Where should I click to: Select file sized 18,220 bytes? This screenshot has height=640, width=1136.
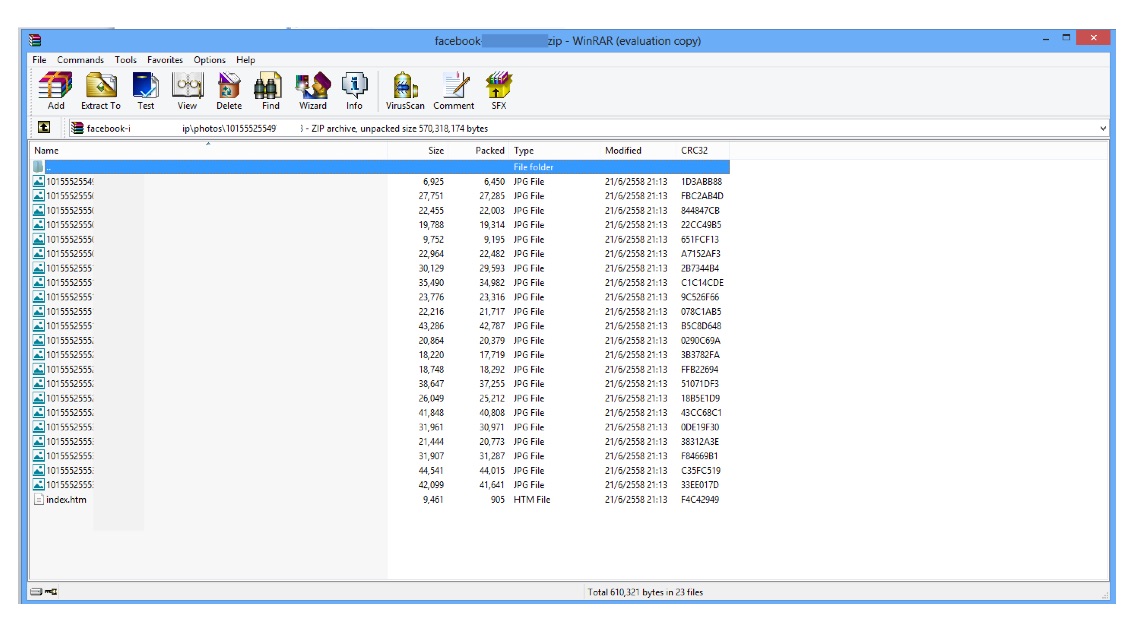[380, 354]
